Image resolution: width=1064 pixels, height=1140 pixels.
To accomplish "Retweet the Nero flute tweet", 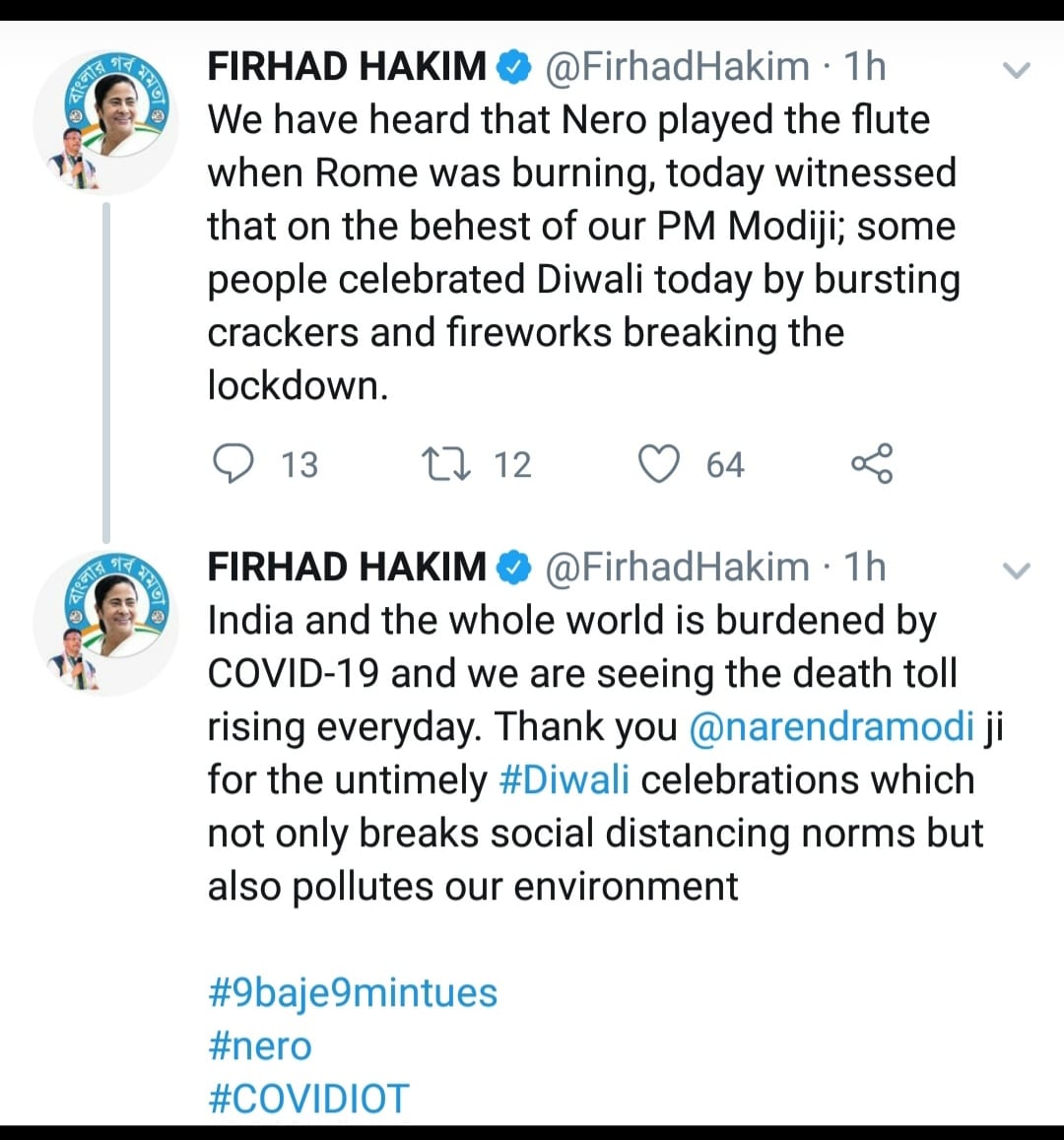I will 446,464.
